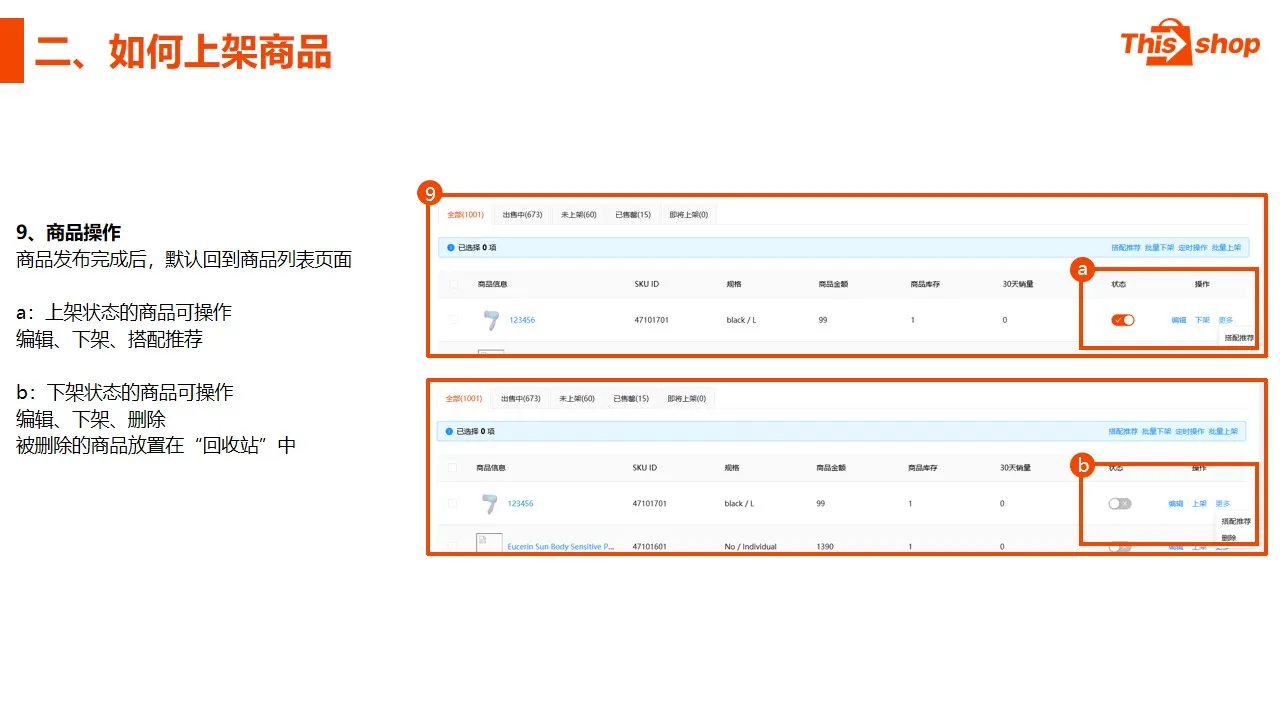This screenshot has height=720, width=1280.
Task: Enable the grey status switch in panel b
Action: point(1120,503)
